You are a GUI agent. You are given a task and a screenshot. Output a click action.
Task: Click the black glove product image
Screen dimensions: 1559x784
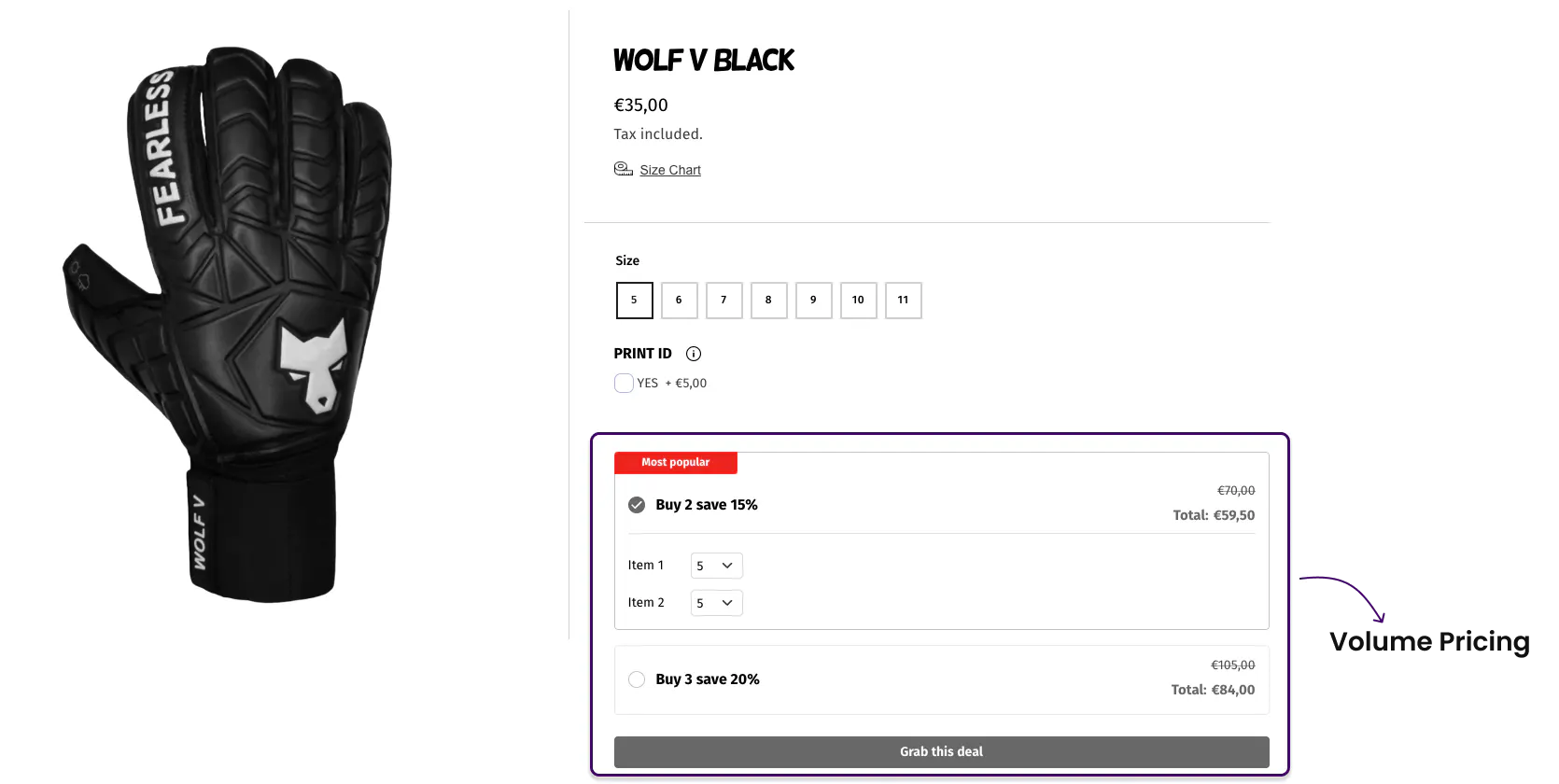pyautogui.click(x=229, y=324)
